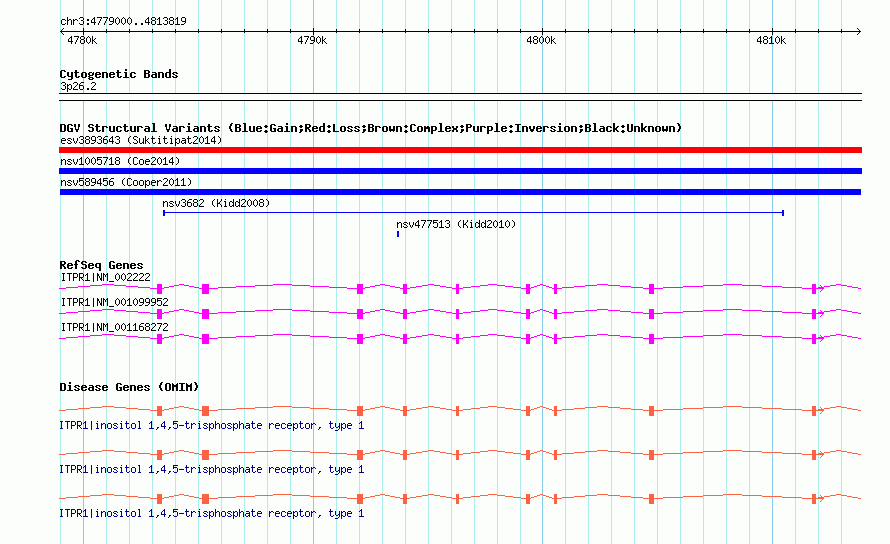
Task: Select the thin blue nsv3682 span line
Action: click(x=473, y=213)
